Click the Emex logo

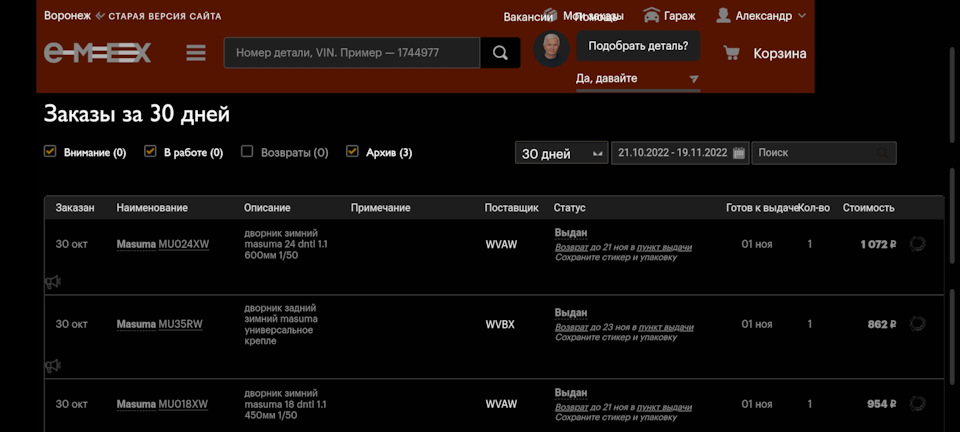click(97, 53)
